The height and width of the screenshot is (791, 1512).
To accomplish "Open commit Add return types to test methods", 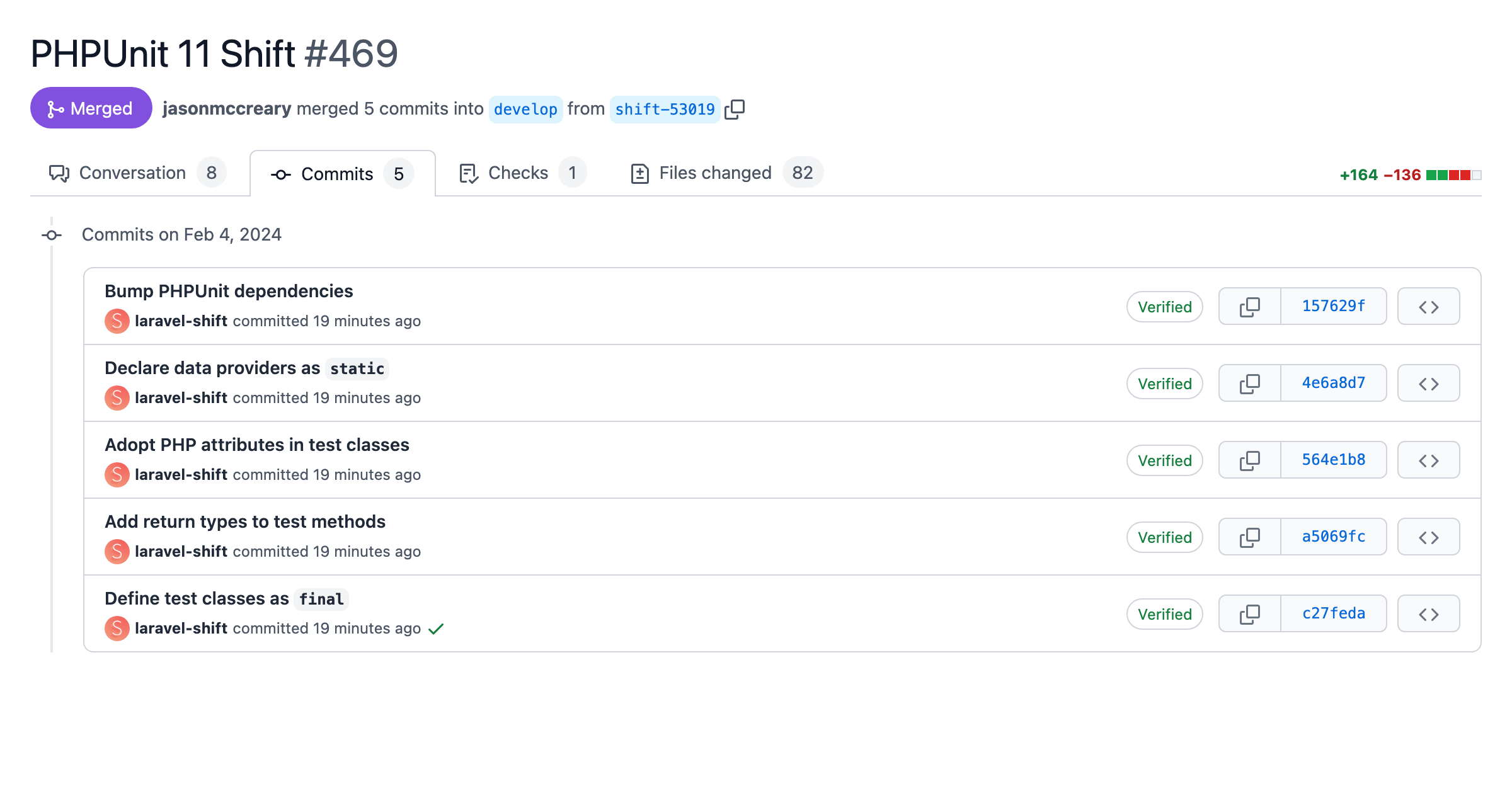I will click(245, 521).
